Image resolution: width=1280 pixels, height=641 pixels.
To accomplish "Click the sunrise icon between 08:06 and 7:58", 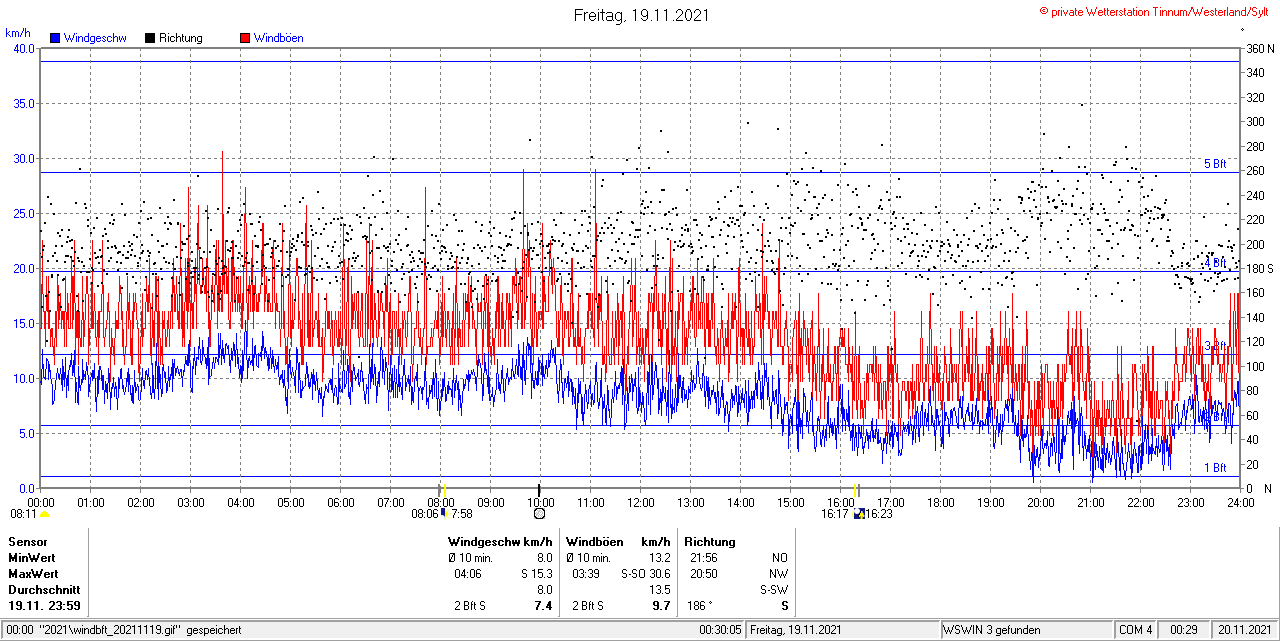I will (x=444, y=513).
